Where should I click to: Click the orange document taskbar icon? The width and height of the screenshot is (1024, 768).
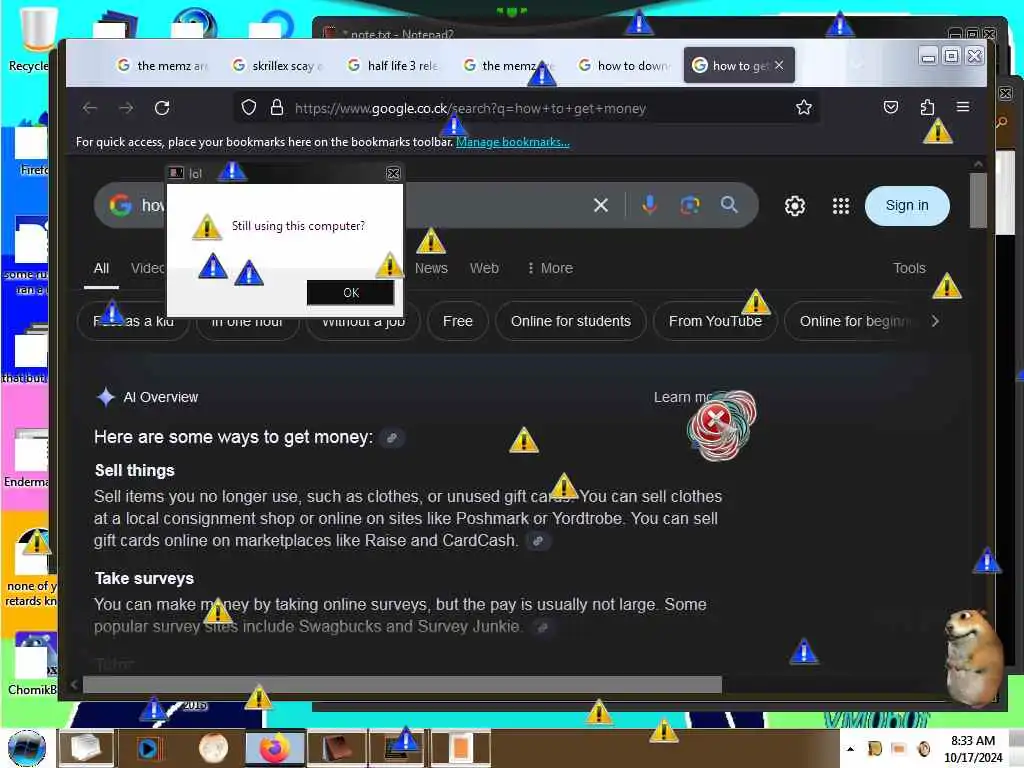click(x=460, y=748)
